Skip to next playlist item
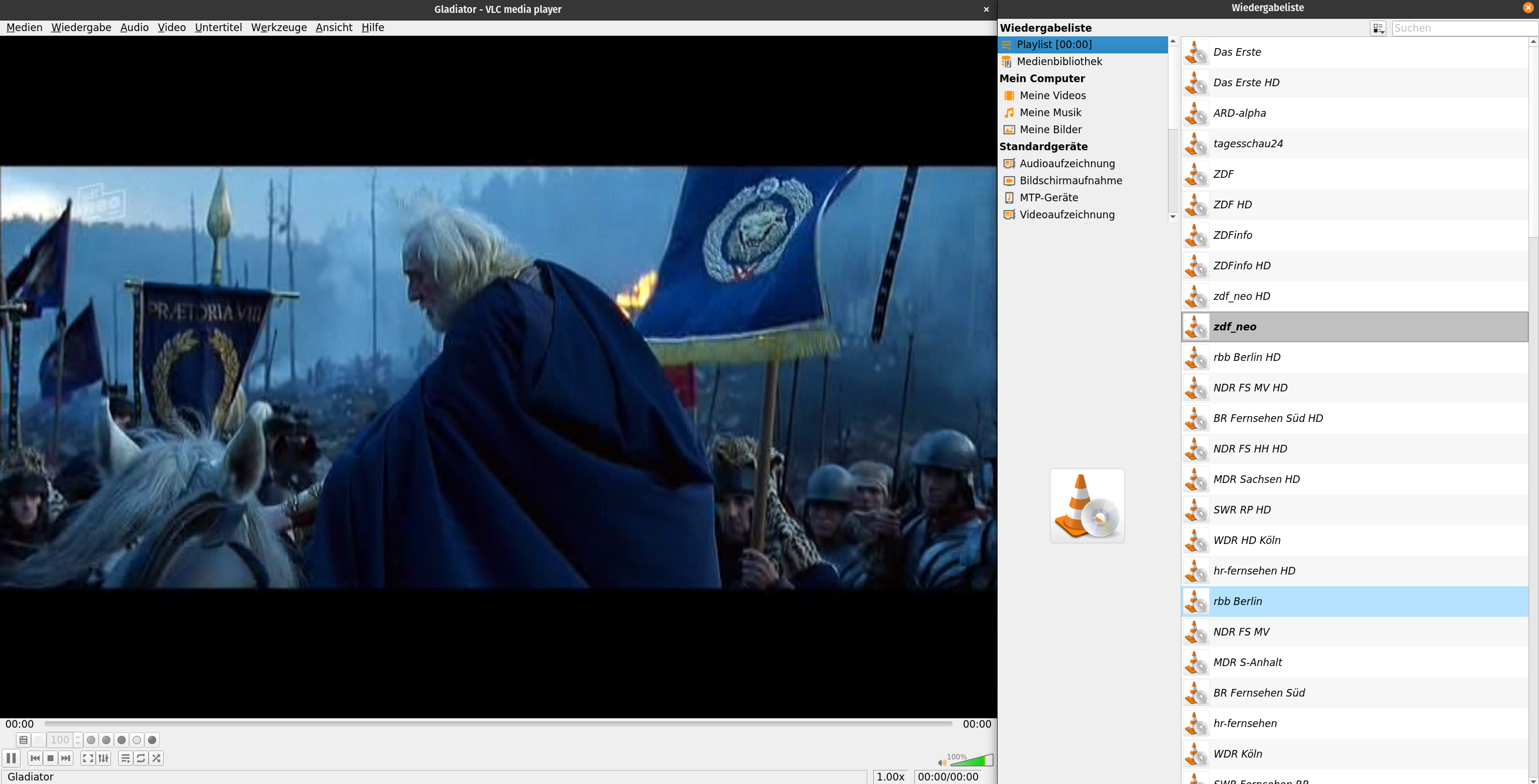 tap(66, 758)
